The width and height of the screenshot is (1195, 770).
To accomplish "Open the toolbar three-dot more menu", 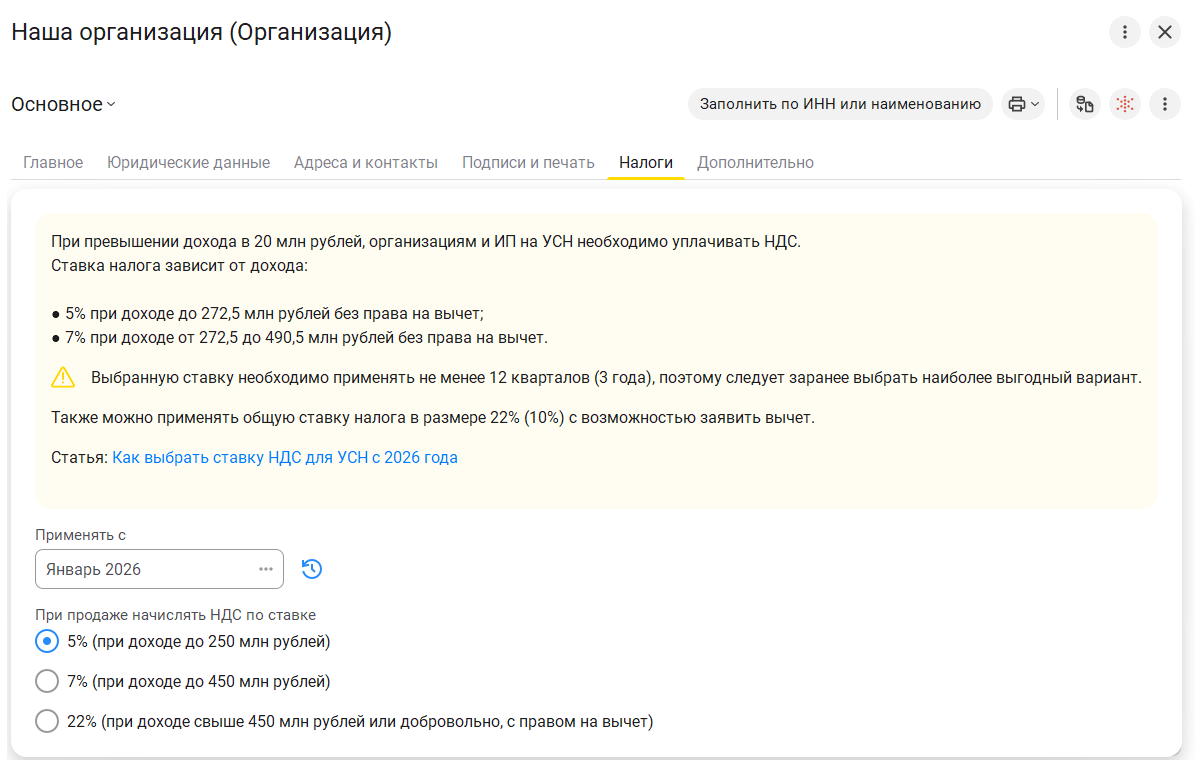I will point(1165,104).
